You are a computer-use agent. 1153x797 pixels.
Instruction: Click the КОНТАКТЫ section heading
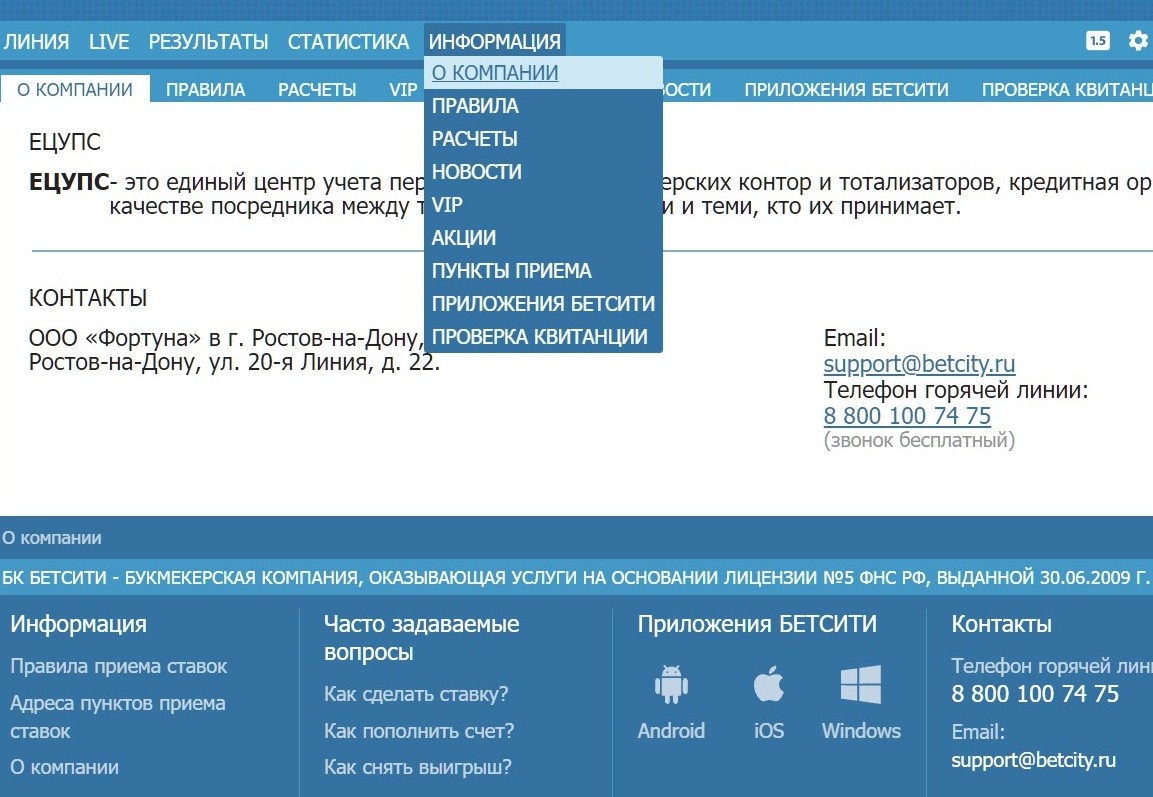[x=88, y=298]
